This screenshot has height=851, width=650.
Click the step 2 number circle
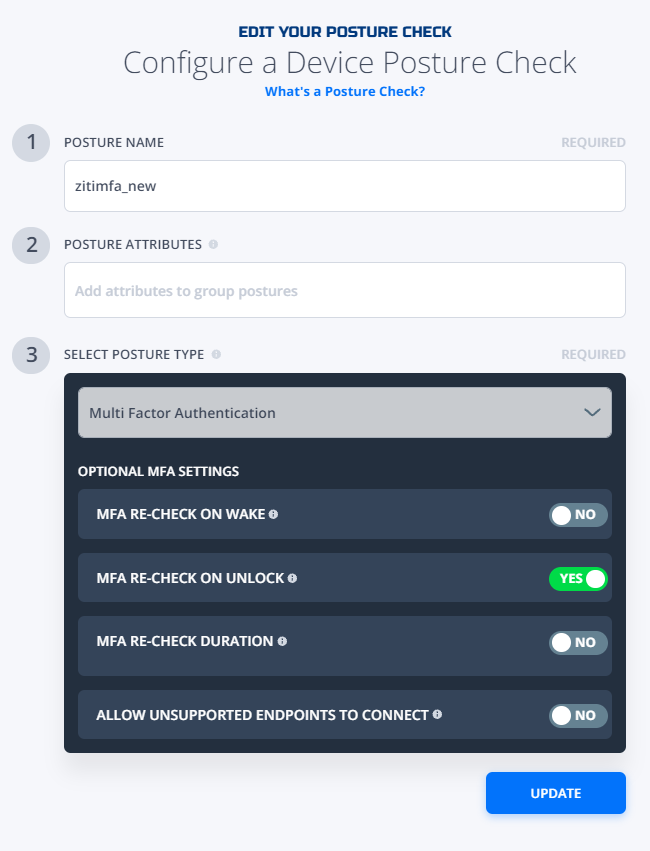[x=31, y=245]
